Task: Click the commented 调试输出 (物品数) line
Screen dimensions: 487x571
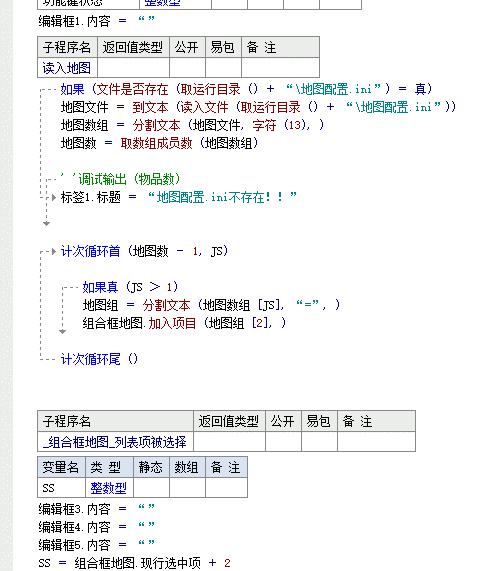Action: click(121, 179)
